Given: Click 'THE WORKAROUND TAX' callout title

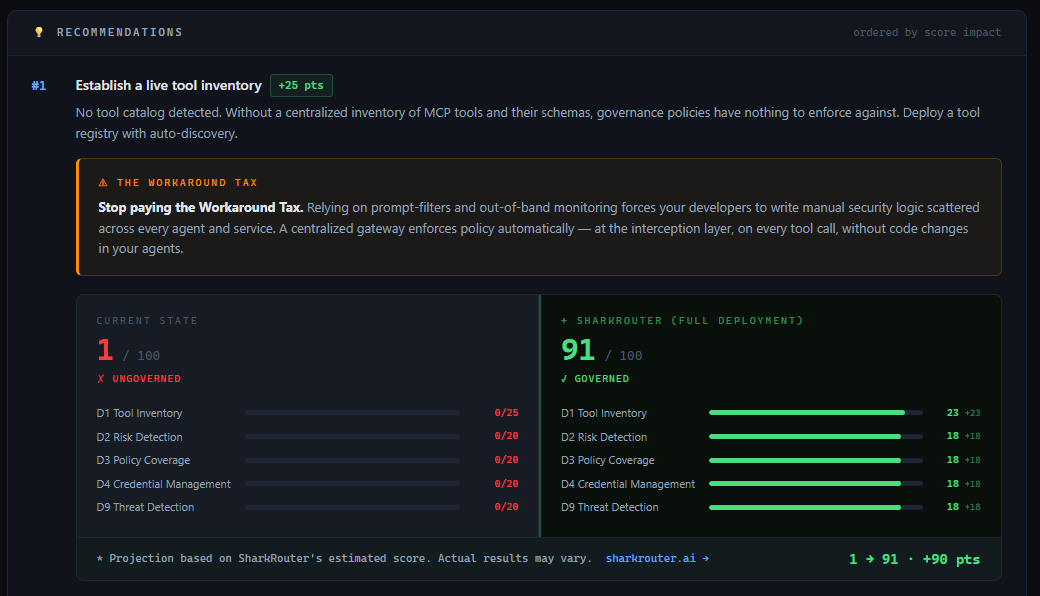Looking at the screenshot, I should (187, 182).
